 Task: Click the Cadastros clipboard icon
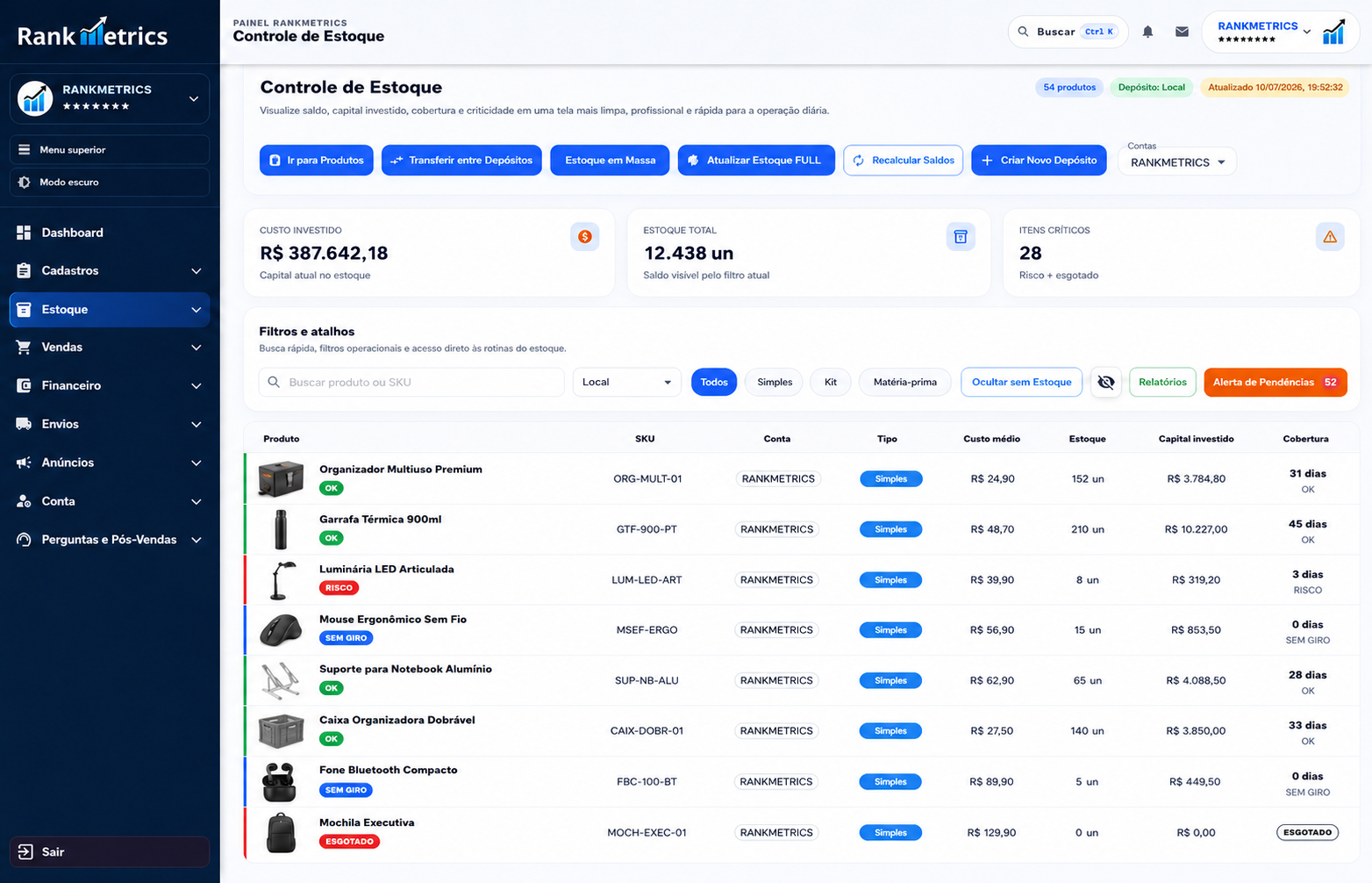24,270
